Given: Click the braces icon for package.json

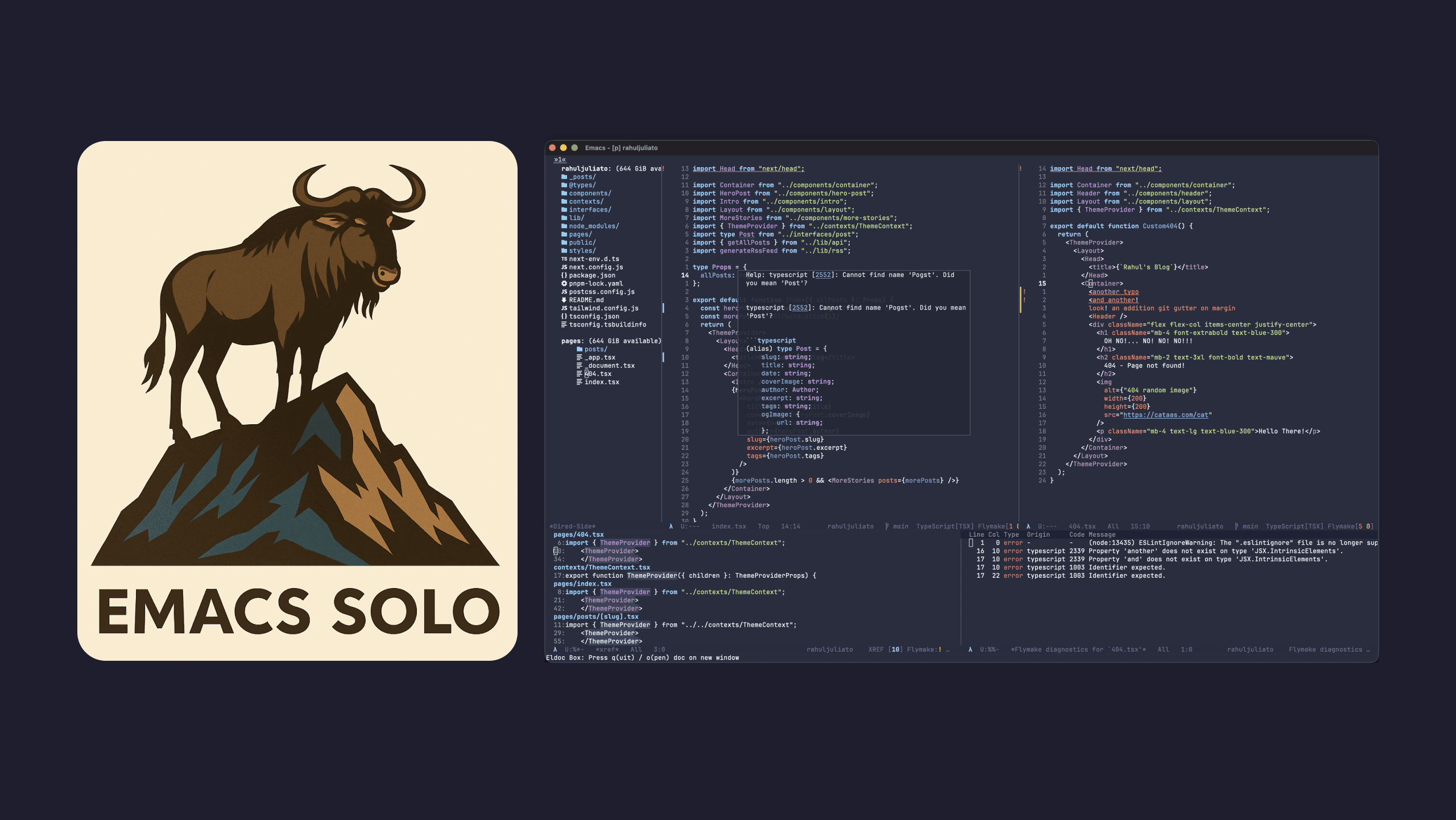Looking at the screenshot, I should (564, 275).
